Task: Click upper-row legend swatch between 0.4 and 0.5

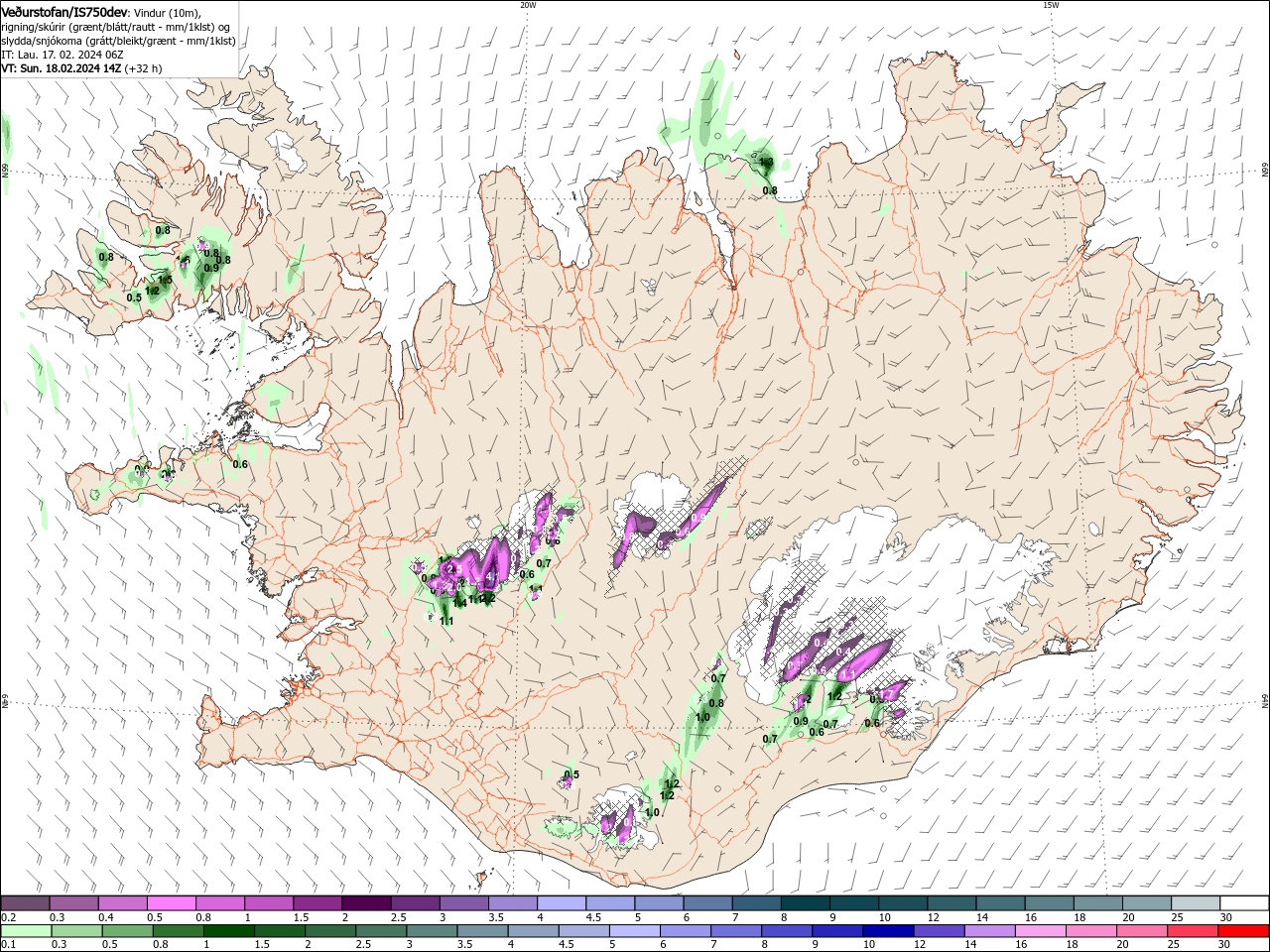Action: 123,902
